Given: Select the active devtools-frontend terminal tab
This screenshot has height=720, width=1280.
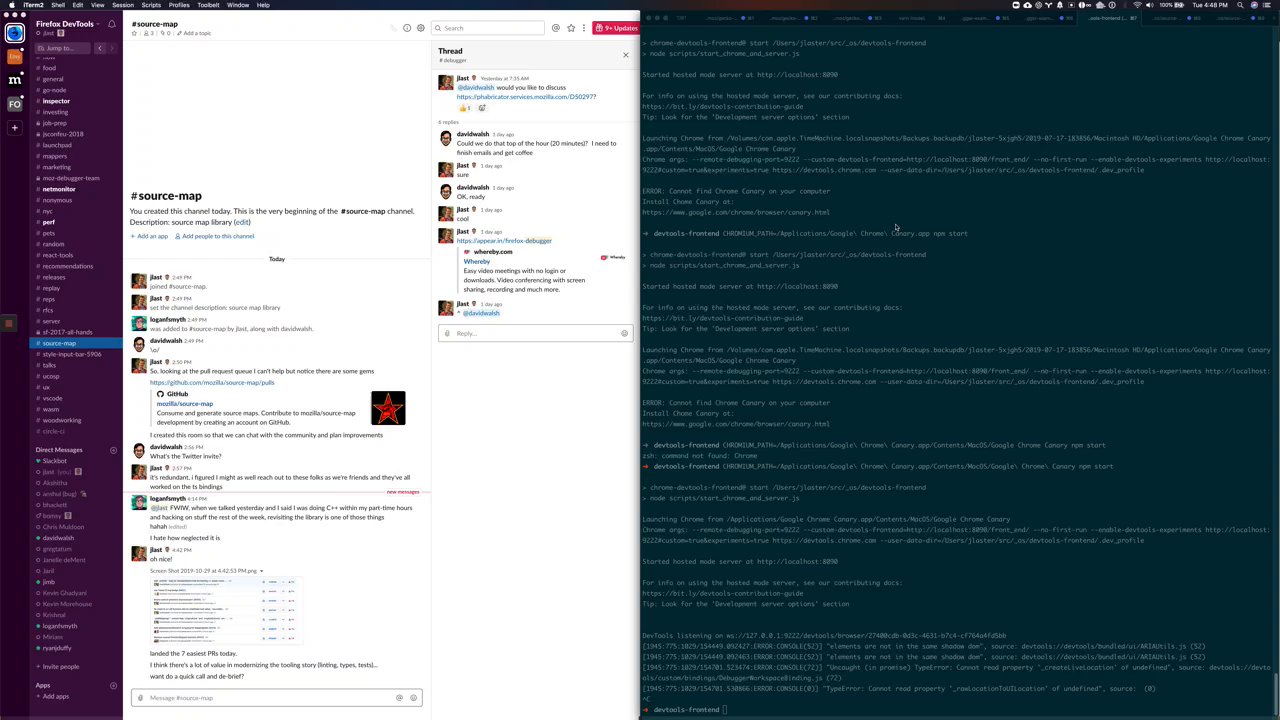Looking at the screenshot, I should coord(1108,18).
